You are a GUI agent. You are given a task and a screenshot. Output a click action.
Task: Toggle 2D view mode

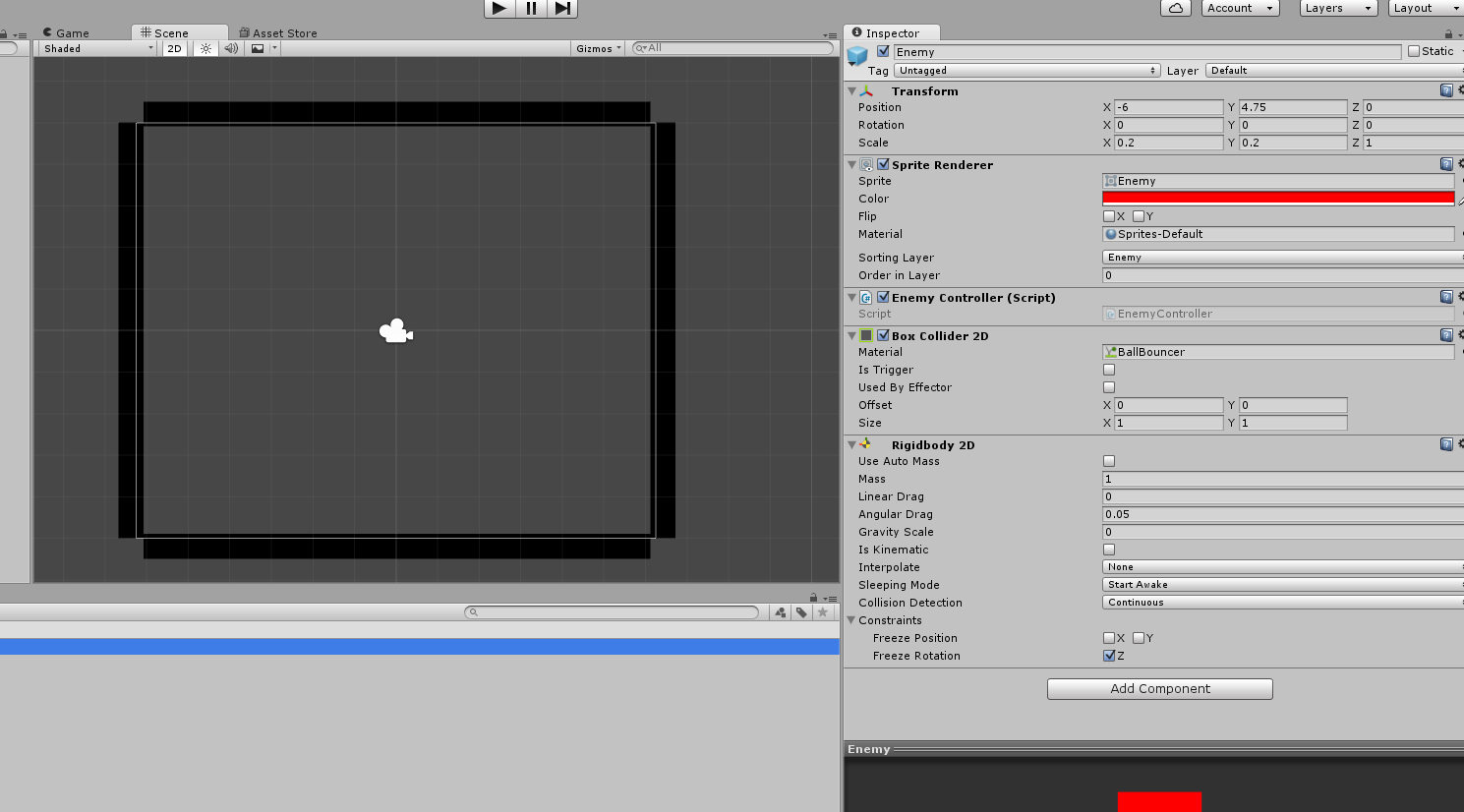(174, 48)
